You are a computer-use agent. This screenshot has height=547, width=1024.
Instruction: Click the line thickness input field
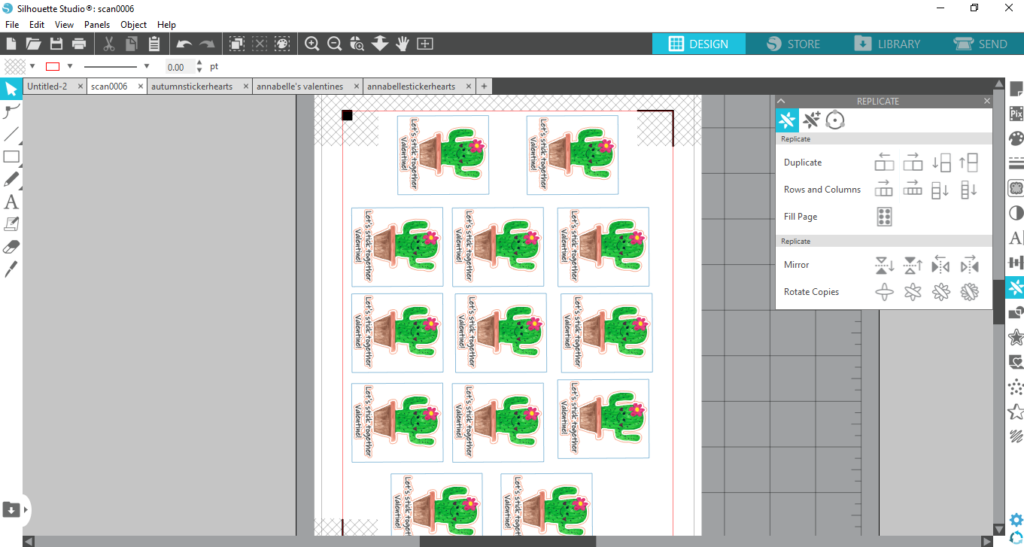click(178, 67)
